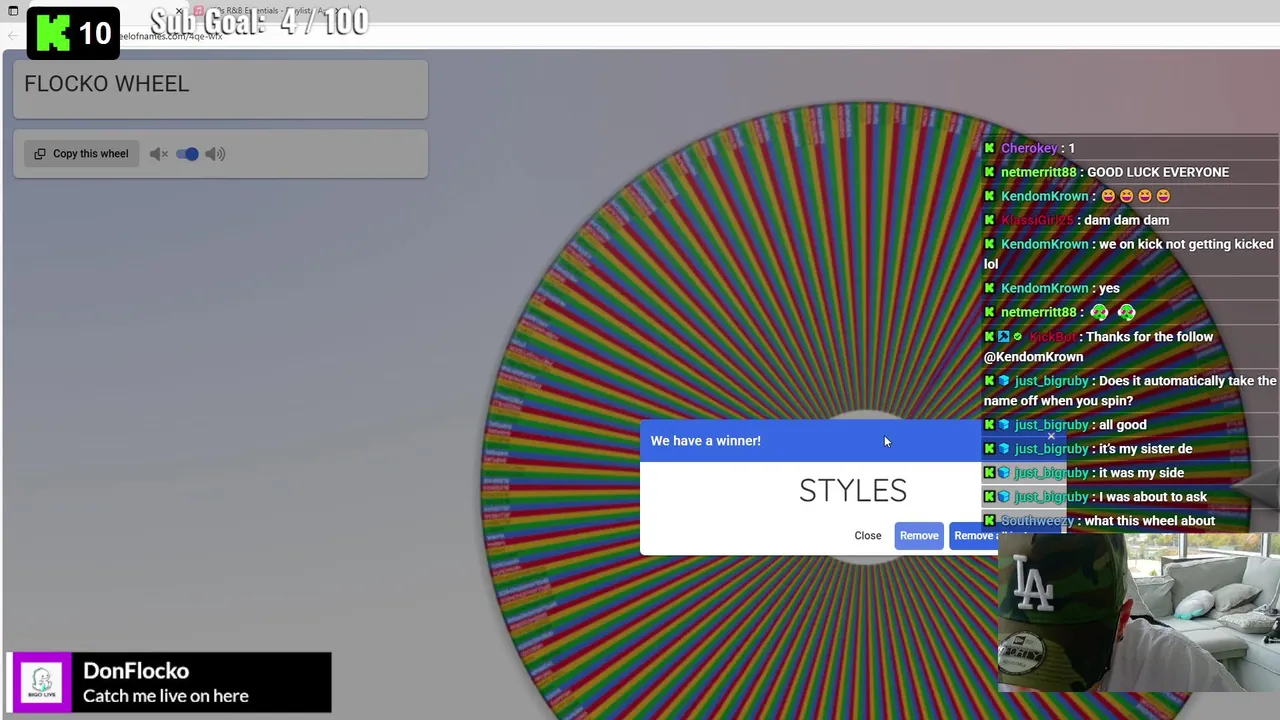Click the muted speaker icon

click(158, 154)
